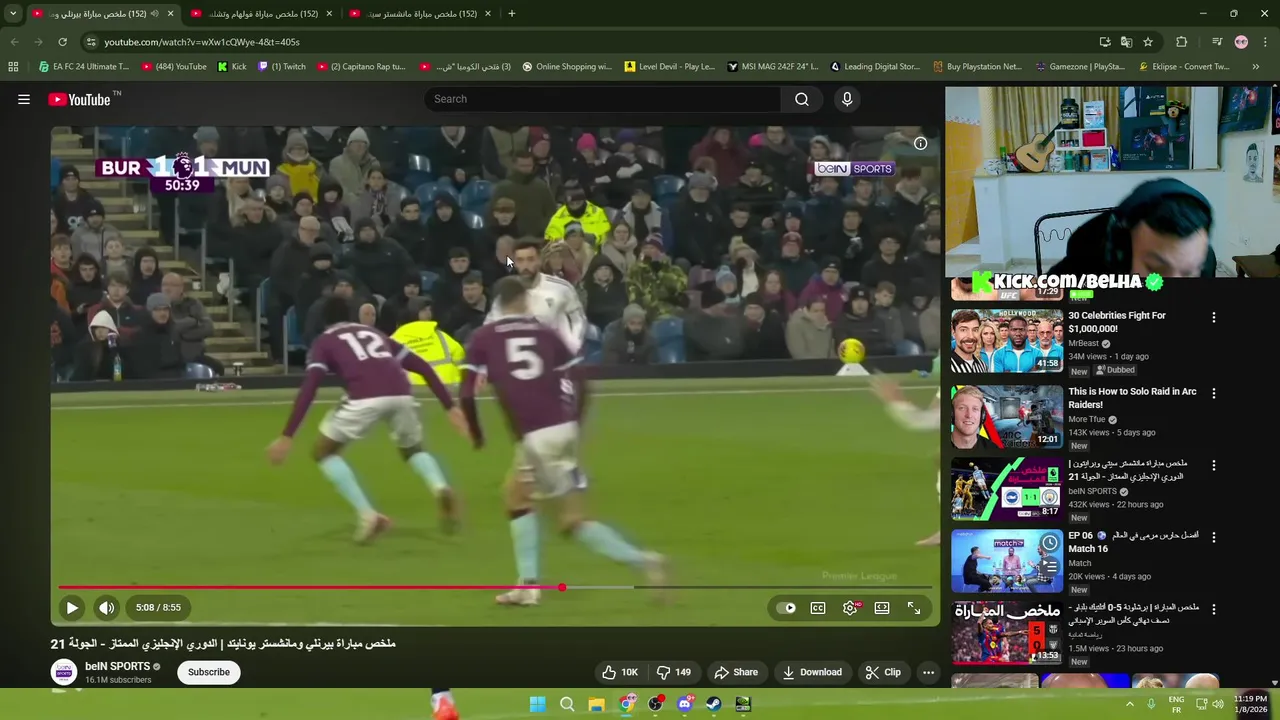Image resolution: width=1280 pixels, height=720 pixels.
Task: Open options for 13:53 Barcelona 5-0 video
Action: click(x=1214, y=609)
